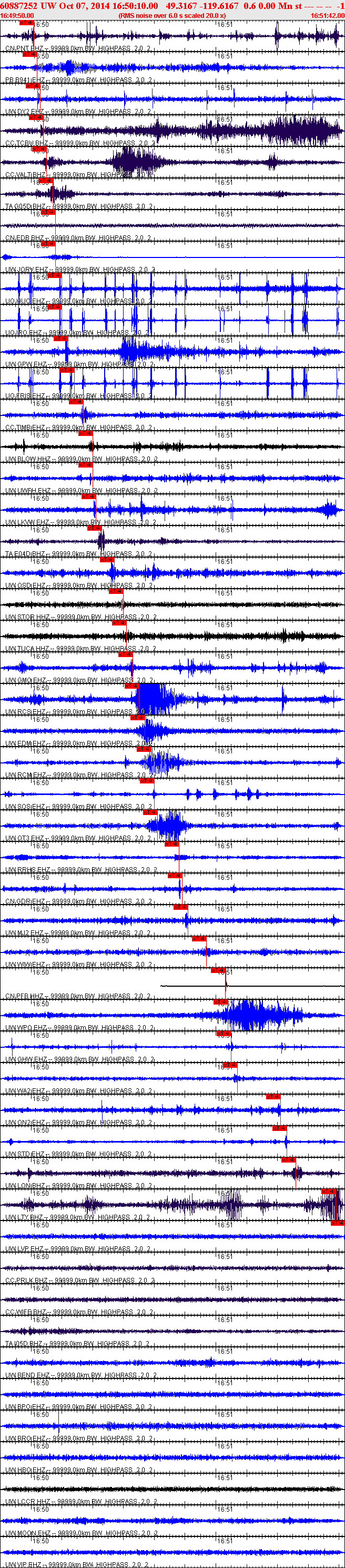345x1568 pixels.
Task: Click the 16:51:42.00 end time label
Action: coord(327,16)
